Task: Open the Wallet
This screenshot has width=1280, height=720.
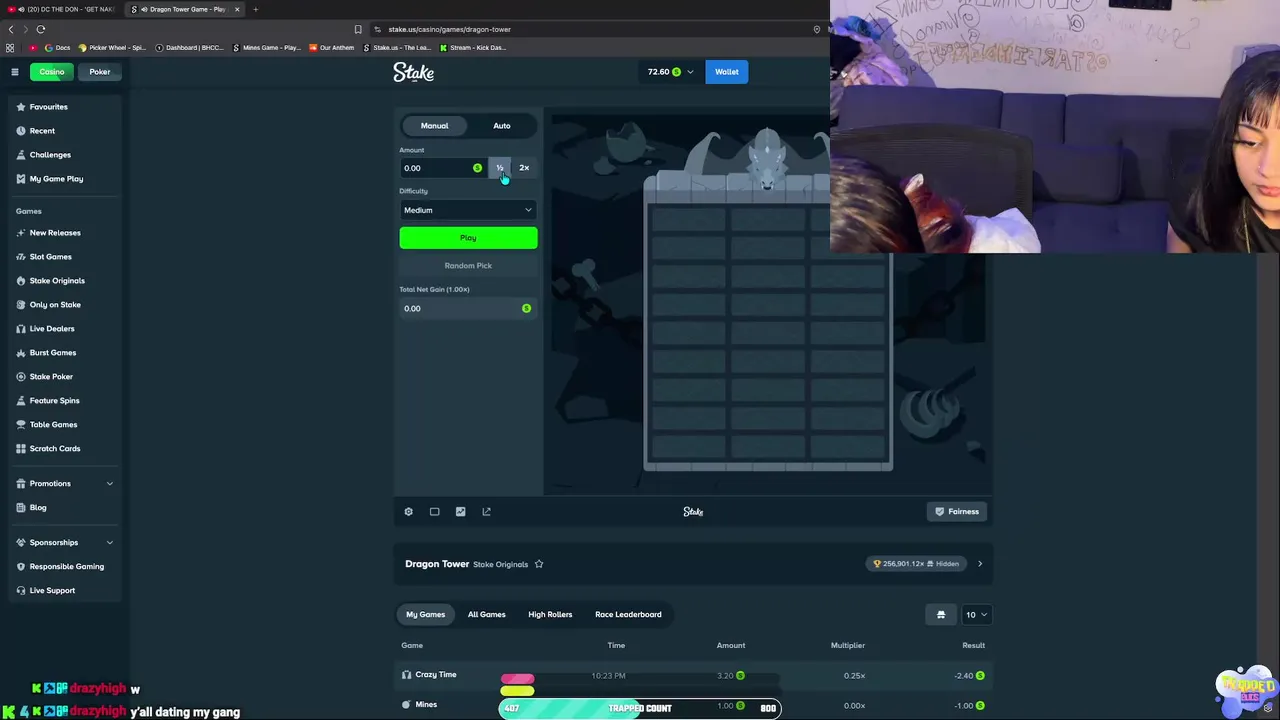Action: point(727,72)
